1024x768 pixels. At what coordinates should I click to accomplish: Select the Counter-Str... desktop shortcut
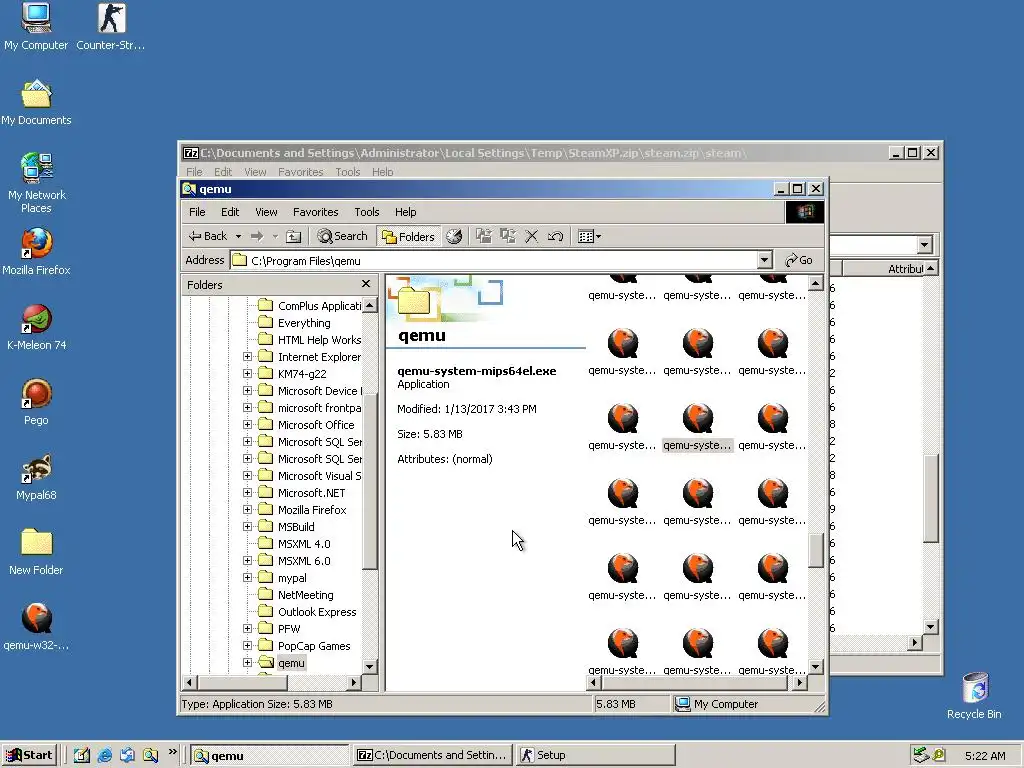click(x=111, y=26)
